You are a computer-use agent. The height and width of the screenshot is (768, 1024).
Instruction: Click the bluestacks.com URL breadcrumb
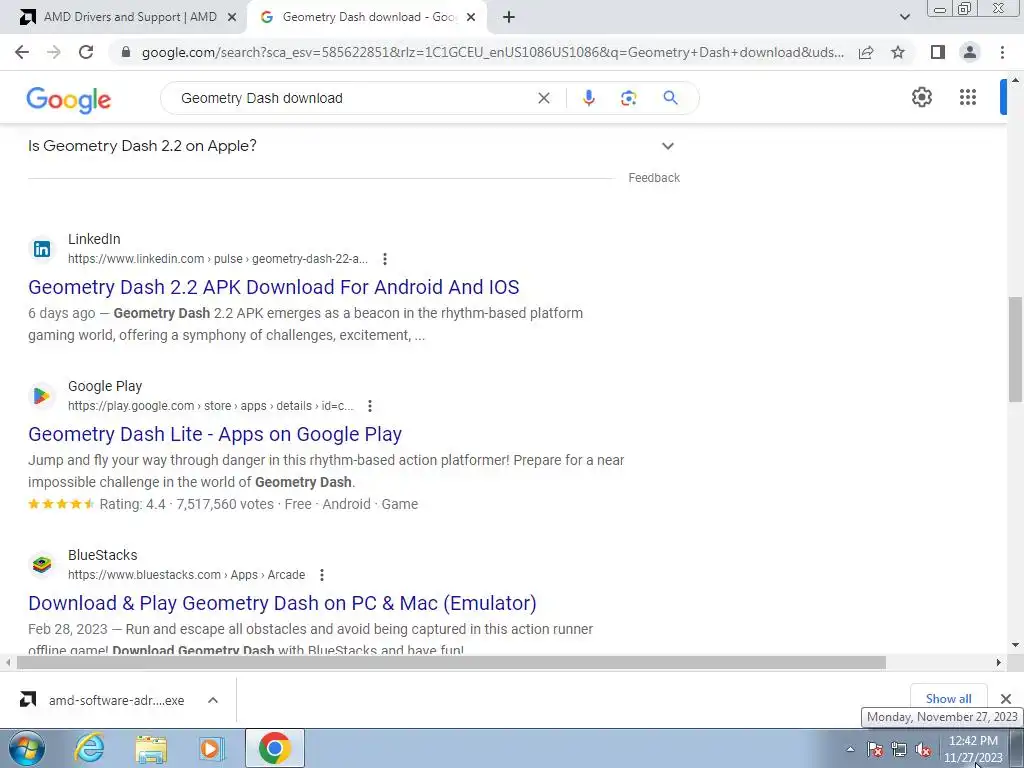tap(186, 575)
